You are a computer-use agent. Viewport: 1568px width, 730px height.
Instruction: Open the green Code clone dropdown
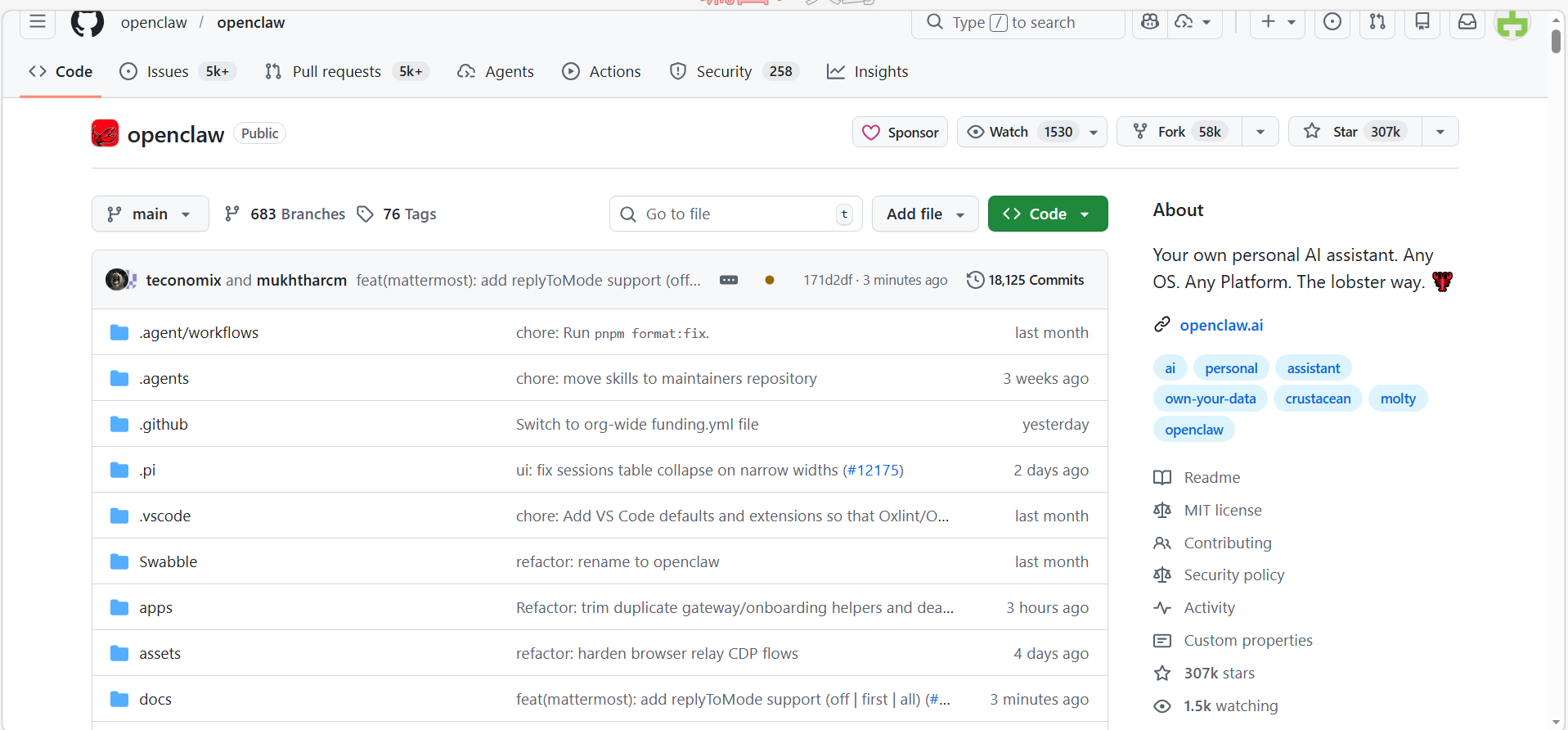coord(1048,214)
